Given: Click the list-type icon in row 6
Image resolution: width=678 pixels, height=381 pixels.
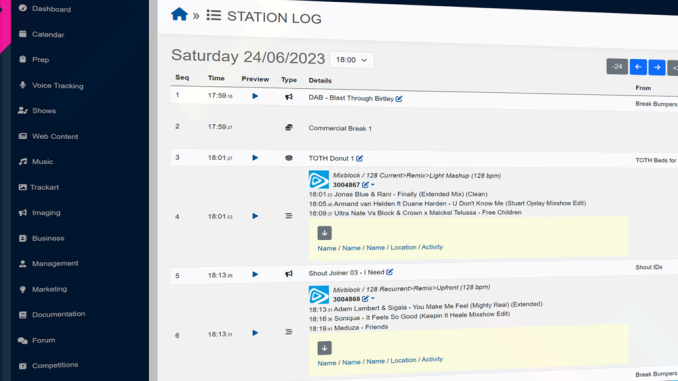Looking at the screenshot, I should (x=288, y=332).
